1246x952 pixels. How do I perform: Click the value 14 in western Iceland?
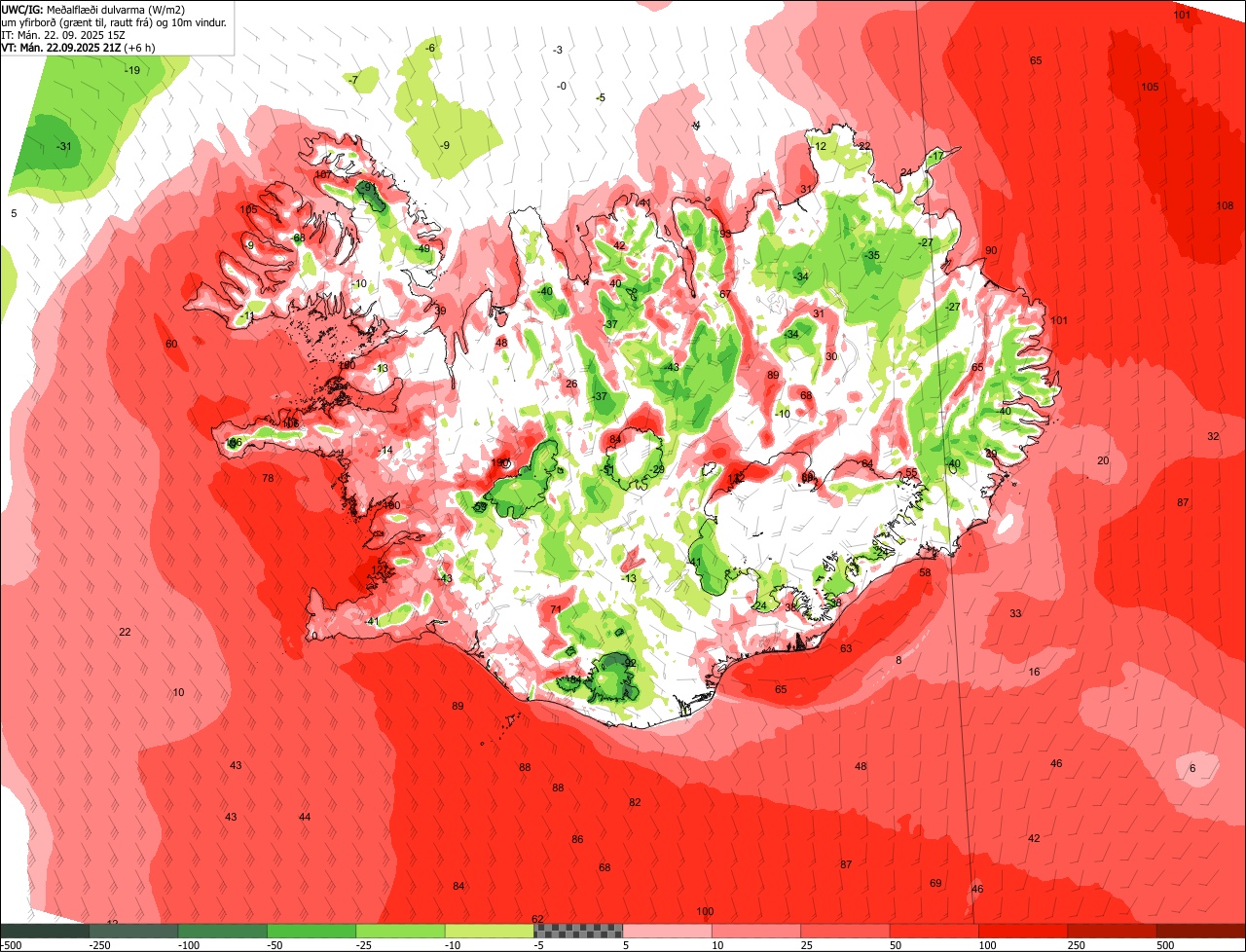[x=386, y=450]
